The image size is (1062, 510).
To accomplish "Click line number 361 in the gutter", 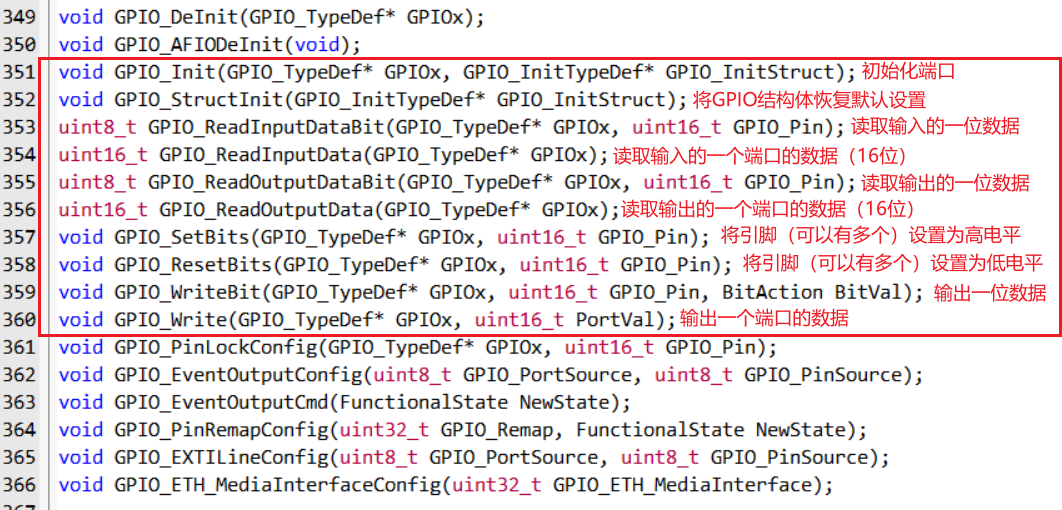I will (20, 347).
